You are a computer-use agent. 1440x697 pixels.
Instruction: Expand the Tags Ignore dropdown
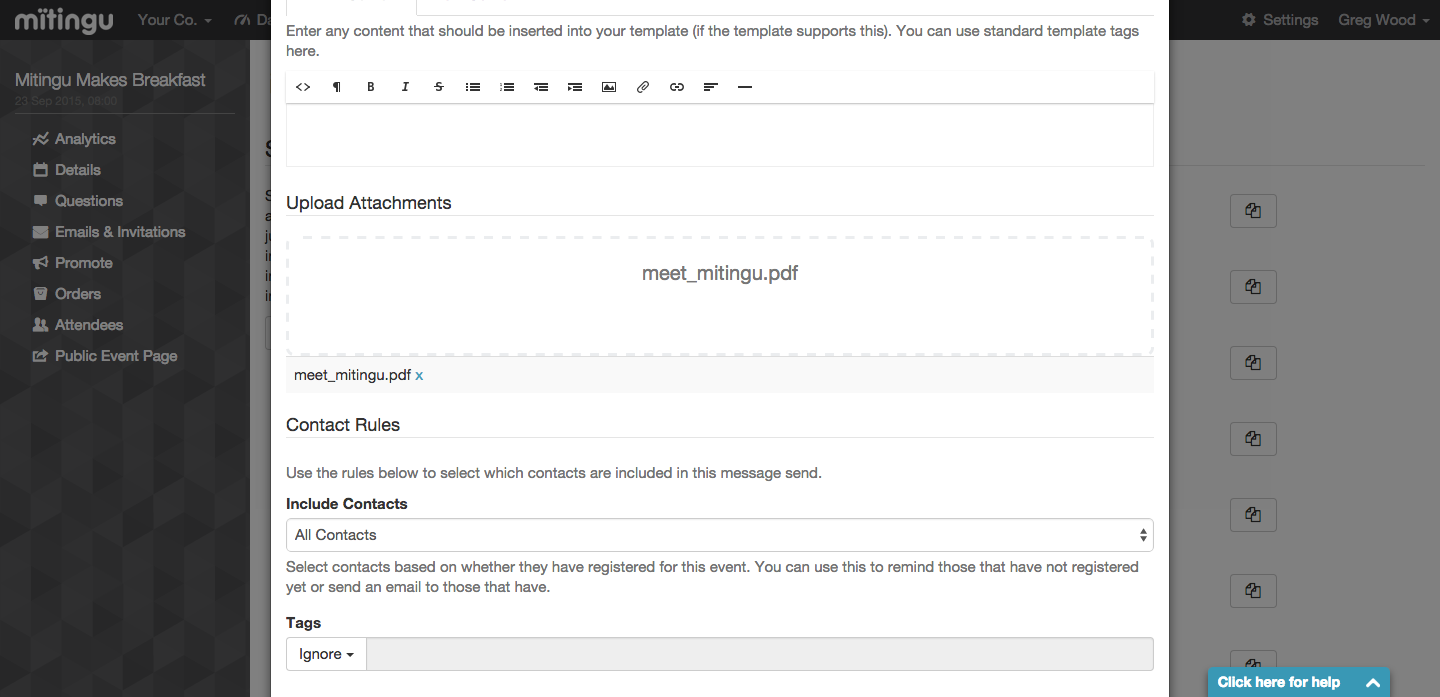327,654
